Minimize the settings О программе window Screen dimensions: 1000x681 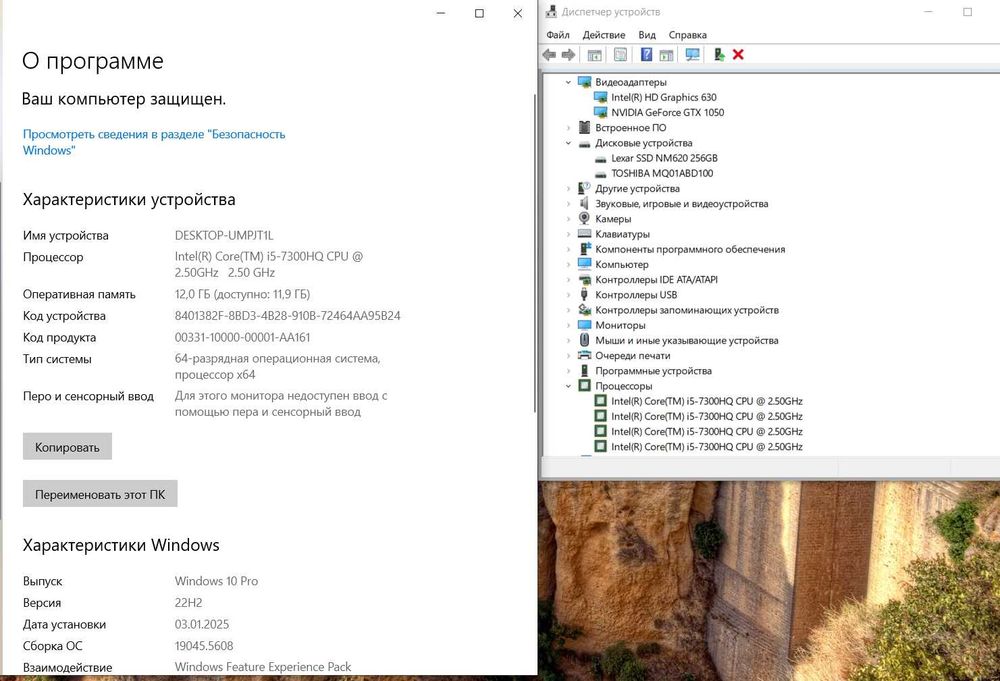441,13
